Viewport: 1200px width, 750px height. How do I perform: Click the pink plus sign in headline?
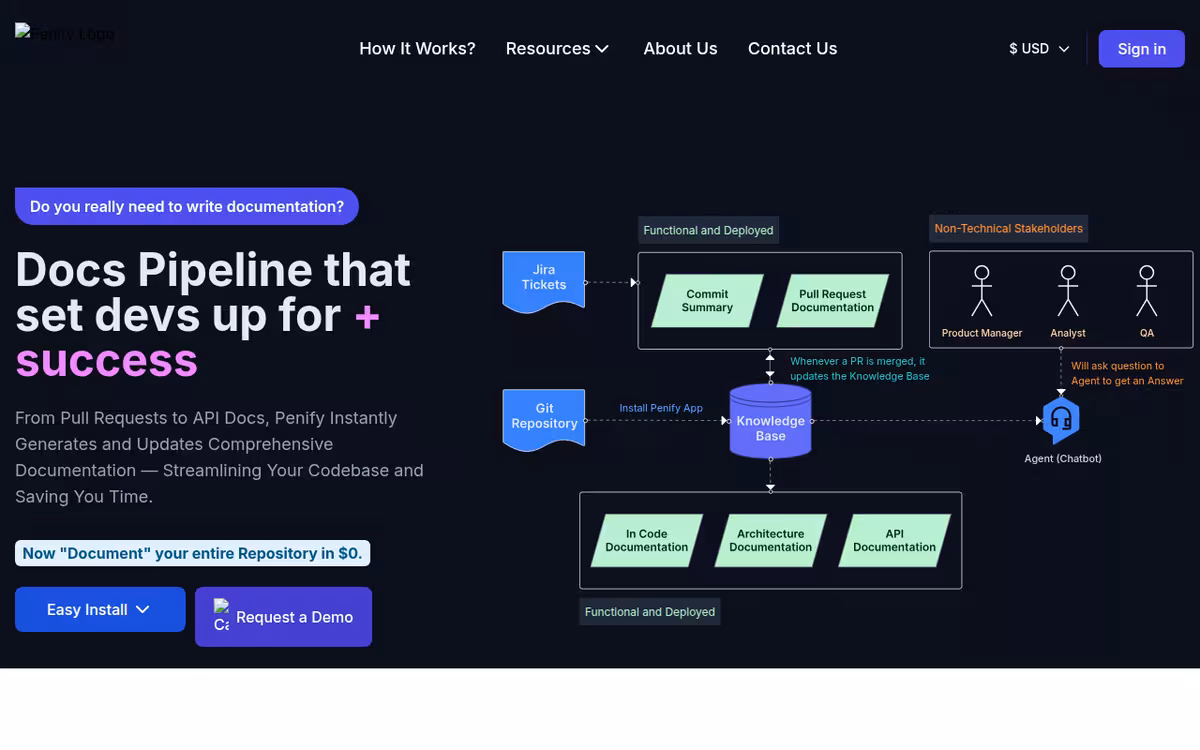tap(367, 316)
